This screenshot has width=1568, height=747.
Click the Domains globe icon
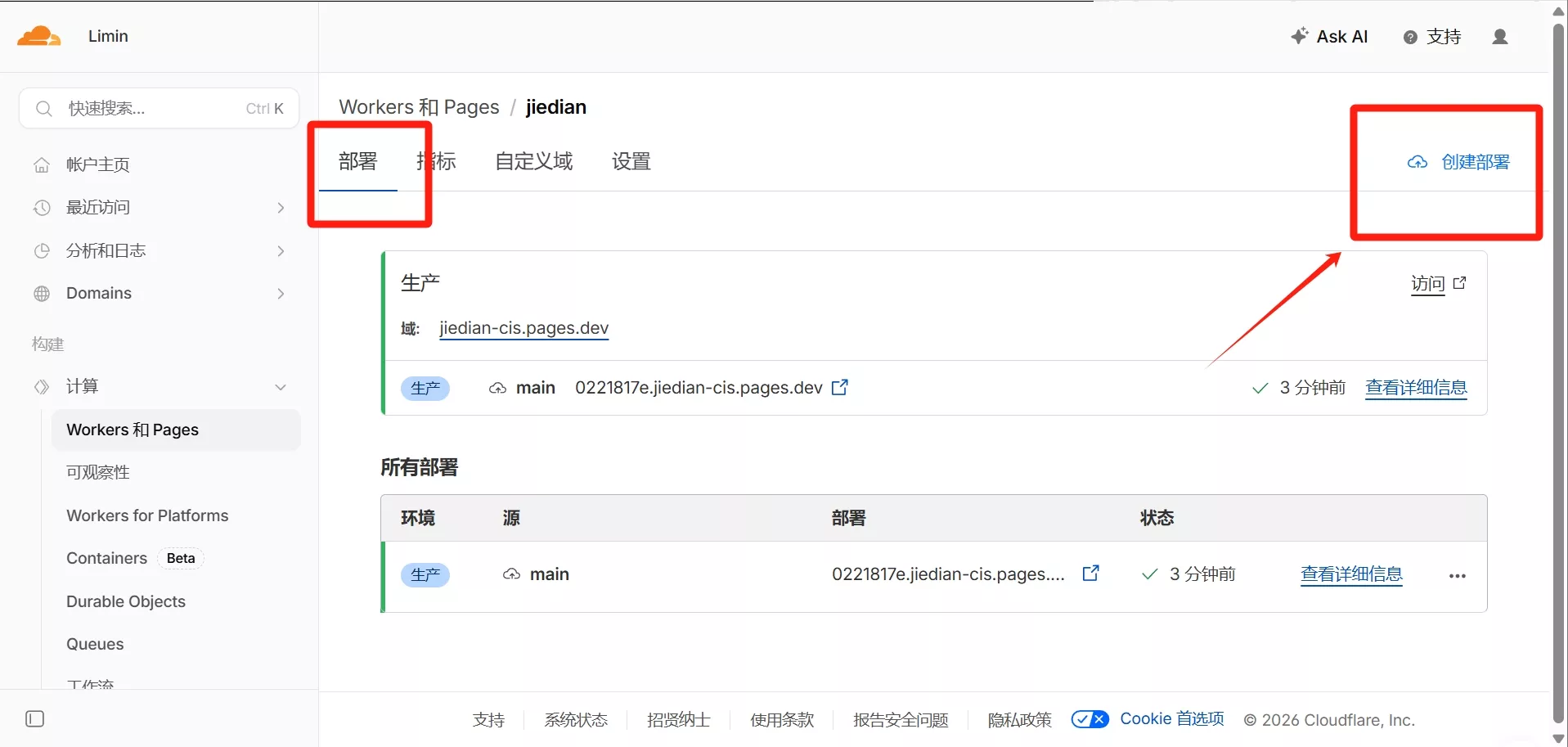[x=42, y=294]
